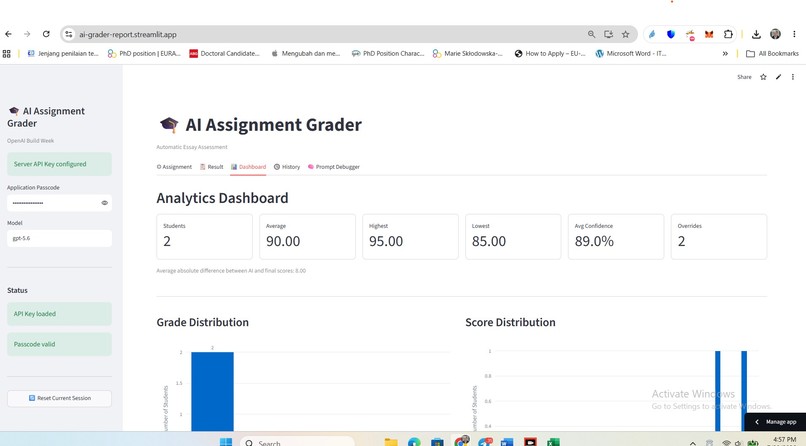Click the graduation cap icon beside the sidebar title
Screen dimensions: 806x446
tap(14, 111)
